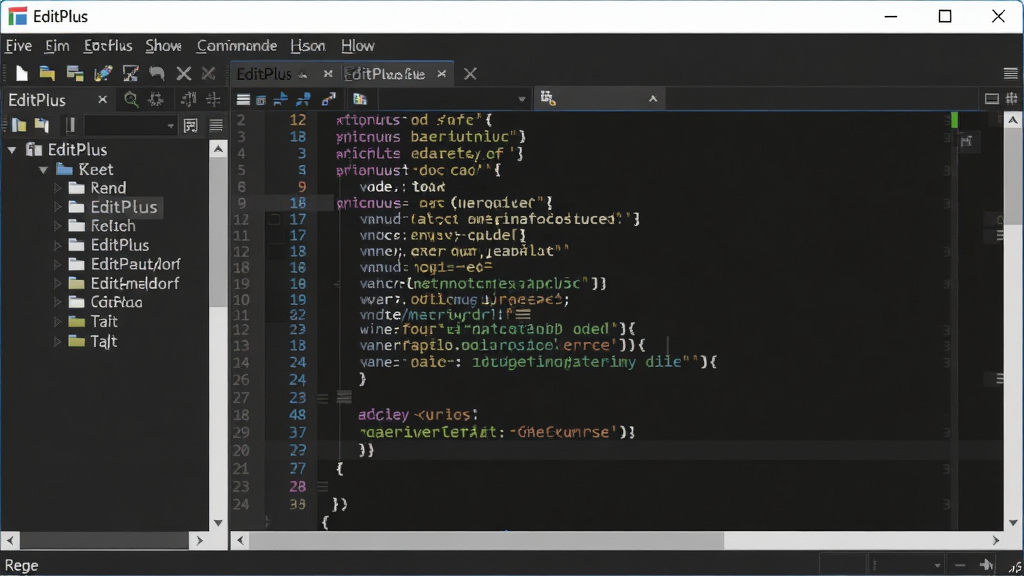The image size is (1024, 576).
Task: Click the undo arrow toolbar icon
Action: point(157,73)
